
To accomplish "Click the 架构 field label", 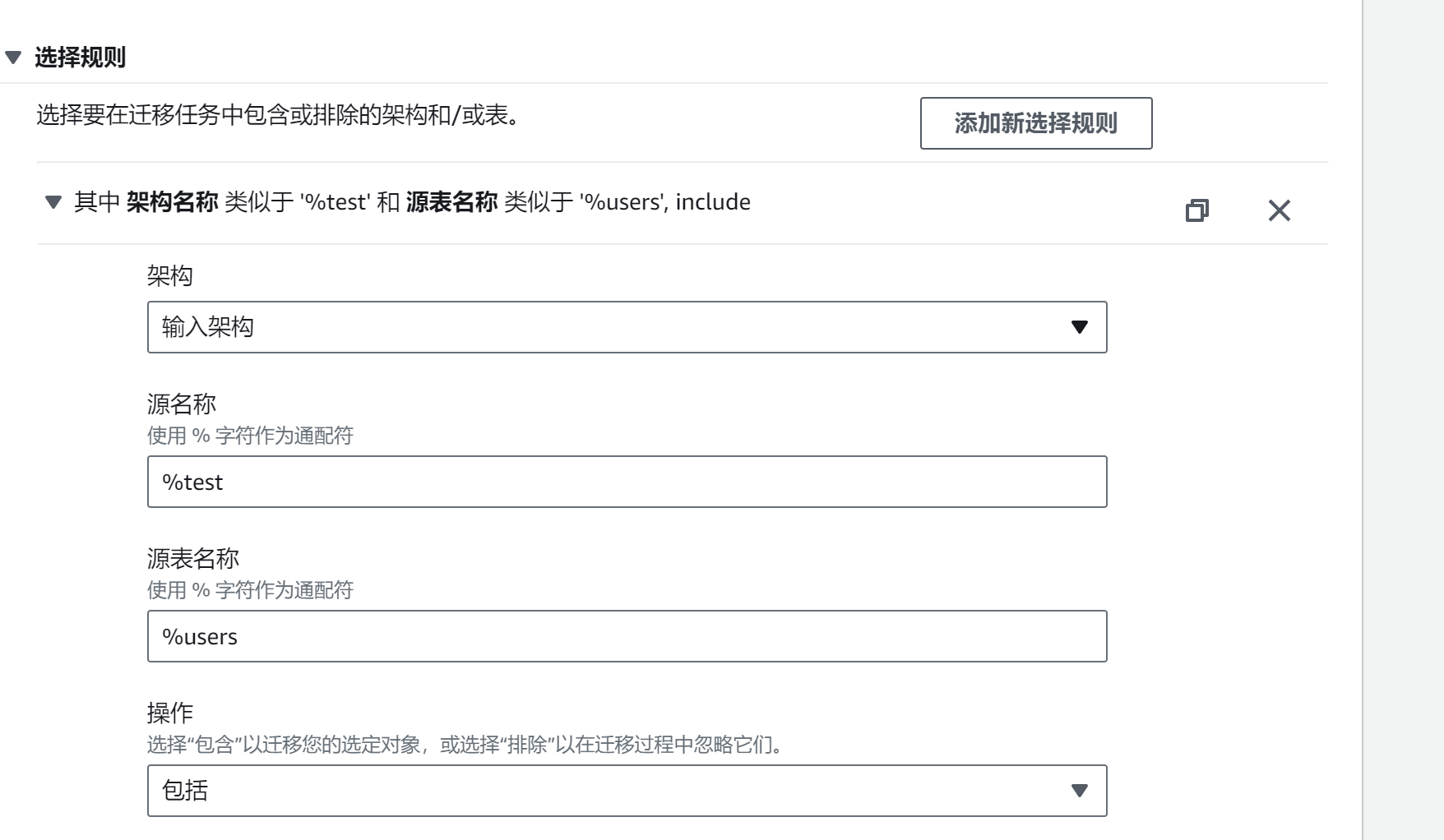I will click(x=170, y=275).
